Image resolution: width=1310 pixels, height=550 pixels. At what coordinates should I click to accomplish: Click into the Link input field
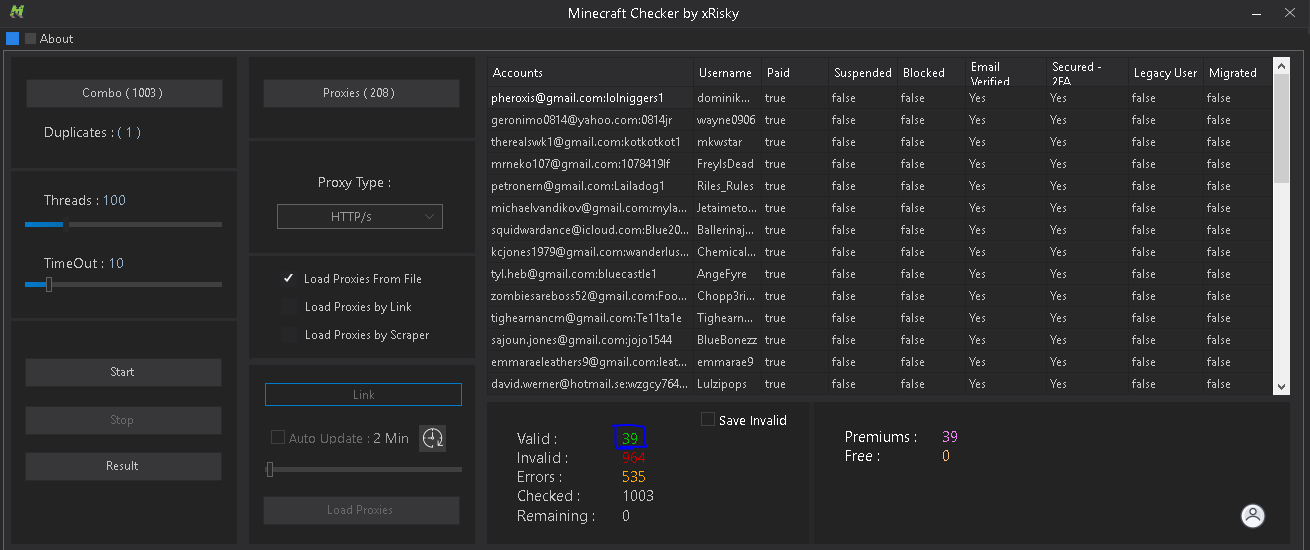click(x=363, y=395)
